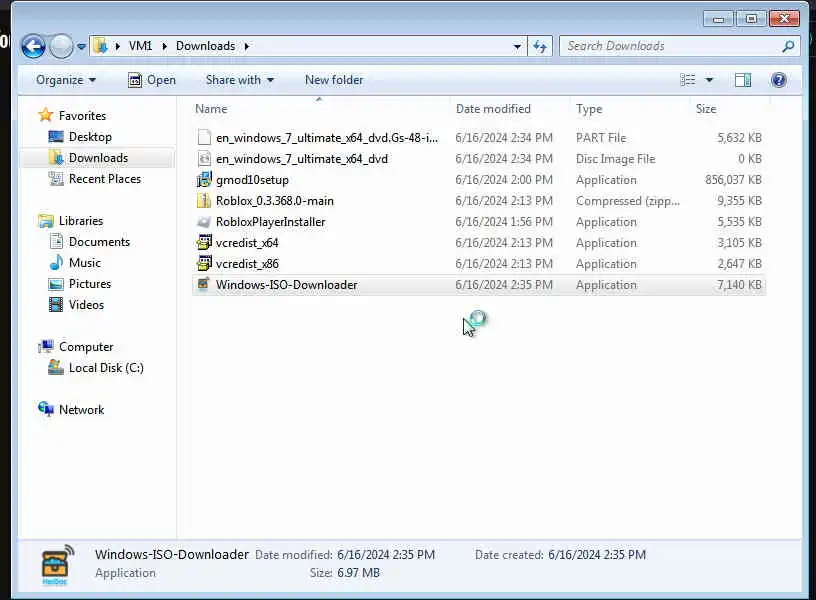Select Favorites in the navigation pane

82,116
